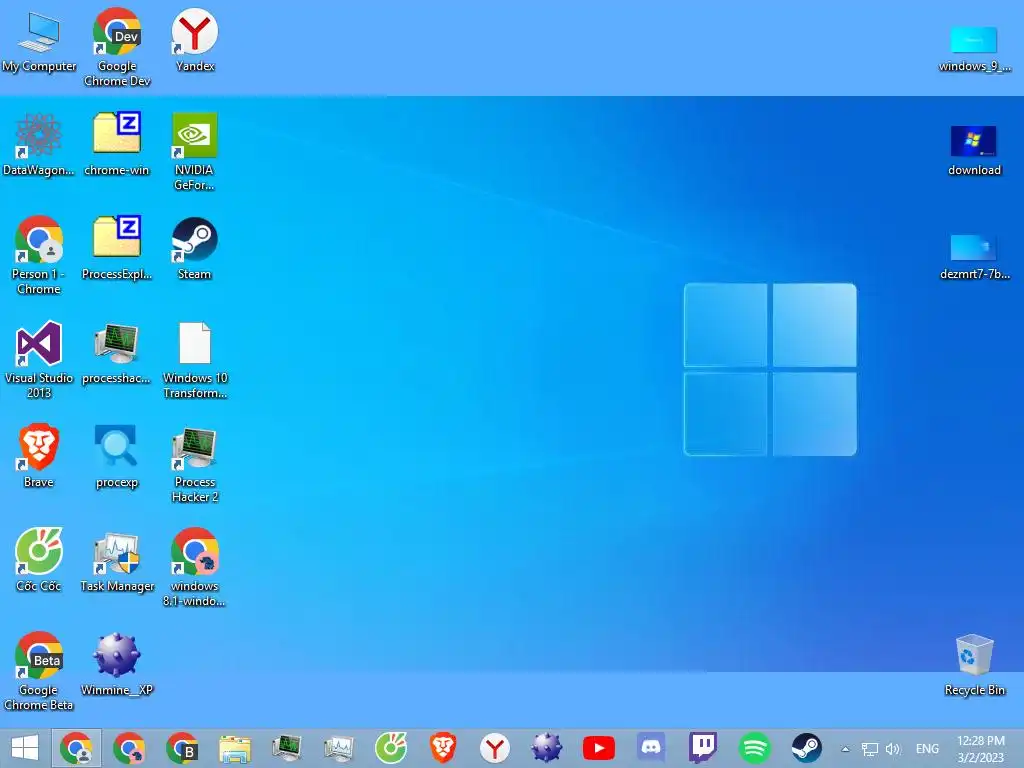Open the clock showing 12:28 PM
Screen dimensions: 1024x768
click(980, 749)
